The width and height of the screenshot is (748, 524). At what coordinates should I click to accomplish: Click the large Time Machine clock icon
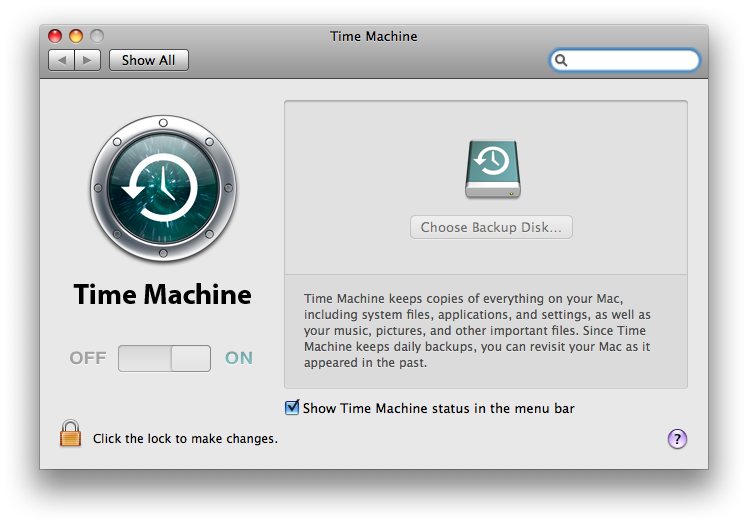pos(163,189)
